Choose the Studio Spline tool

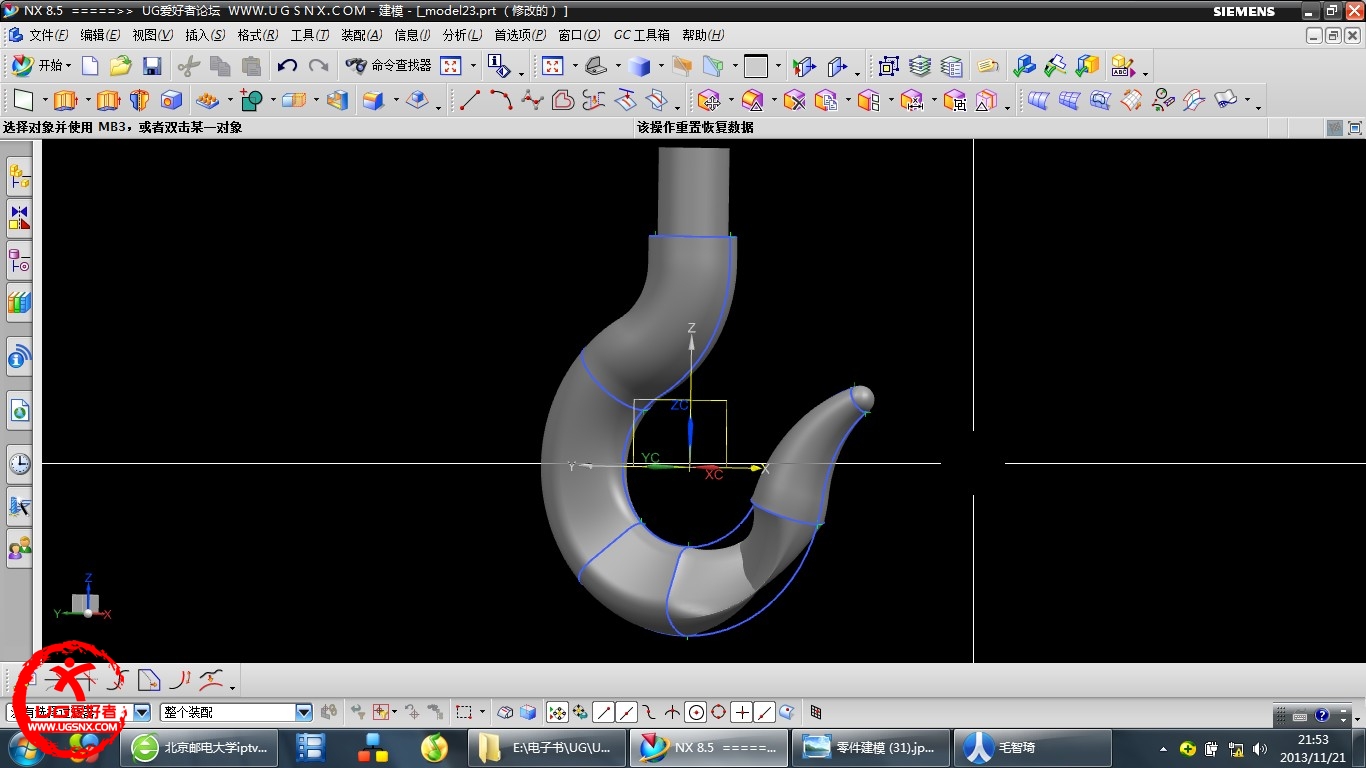pos(532,100)
